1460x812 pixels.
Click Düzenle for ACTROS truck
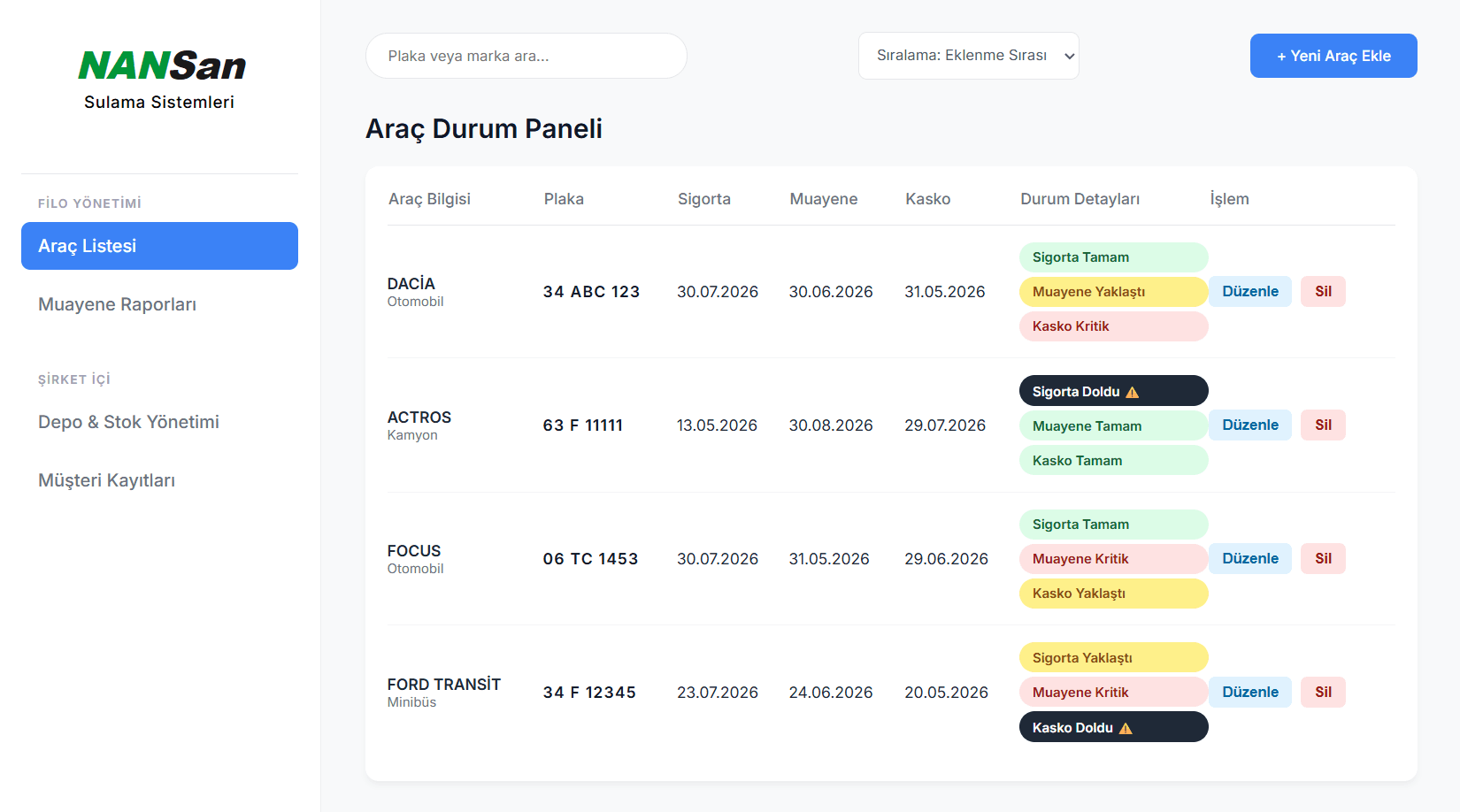pos(1250,425)
